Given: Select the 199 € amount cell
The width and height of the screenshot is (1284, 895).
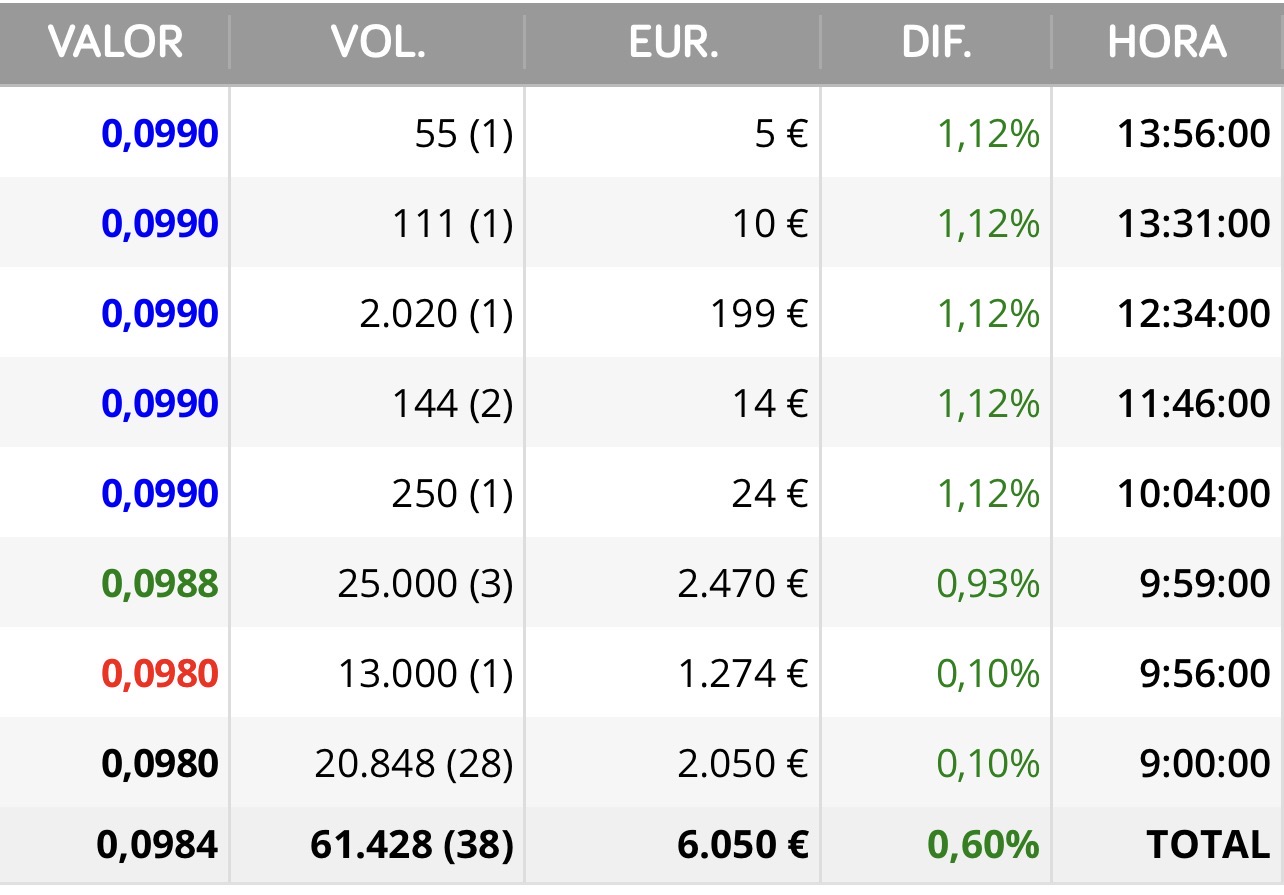Looking at the screenshot, I should pyautogui.click(x=759, y=313).
